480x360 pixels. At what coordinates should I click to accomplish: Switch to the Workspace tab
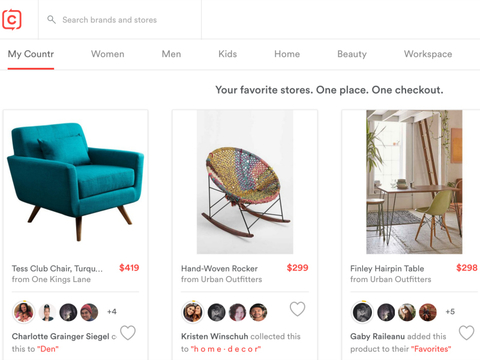coord(428,54)
